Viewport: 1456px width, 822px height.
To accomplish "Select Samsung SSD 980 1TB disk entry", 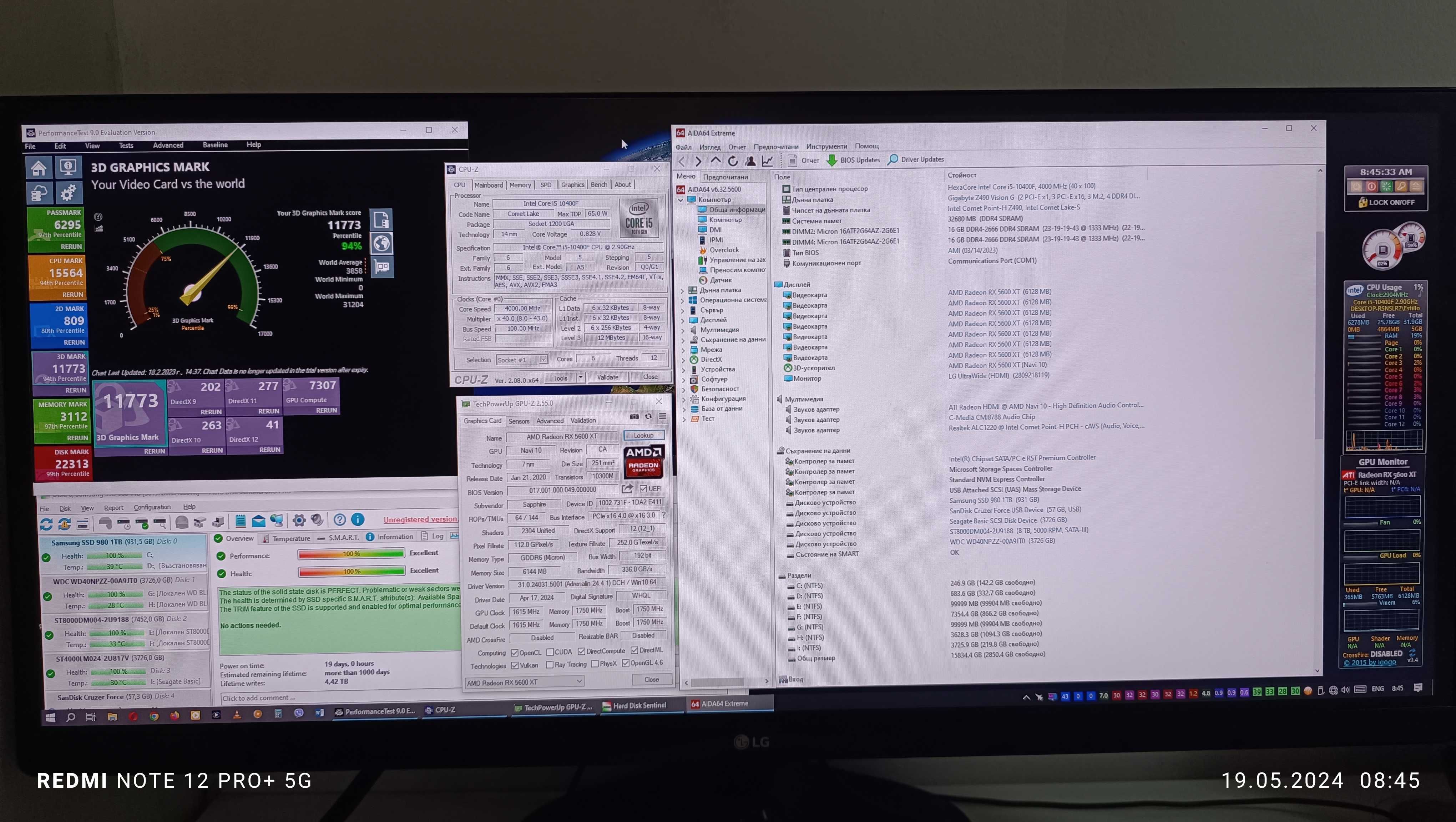I will [124, 555].
